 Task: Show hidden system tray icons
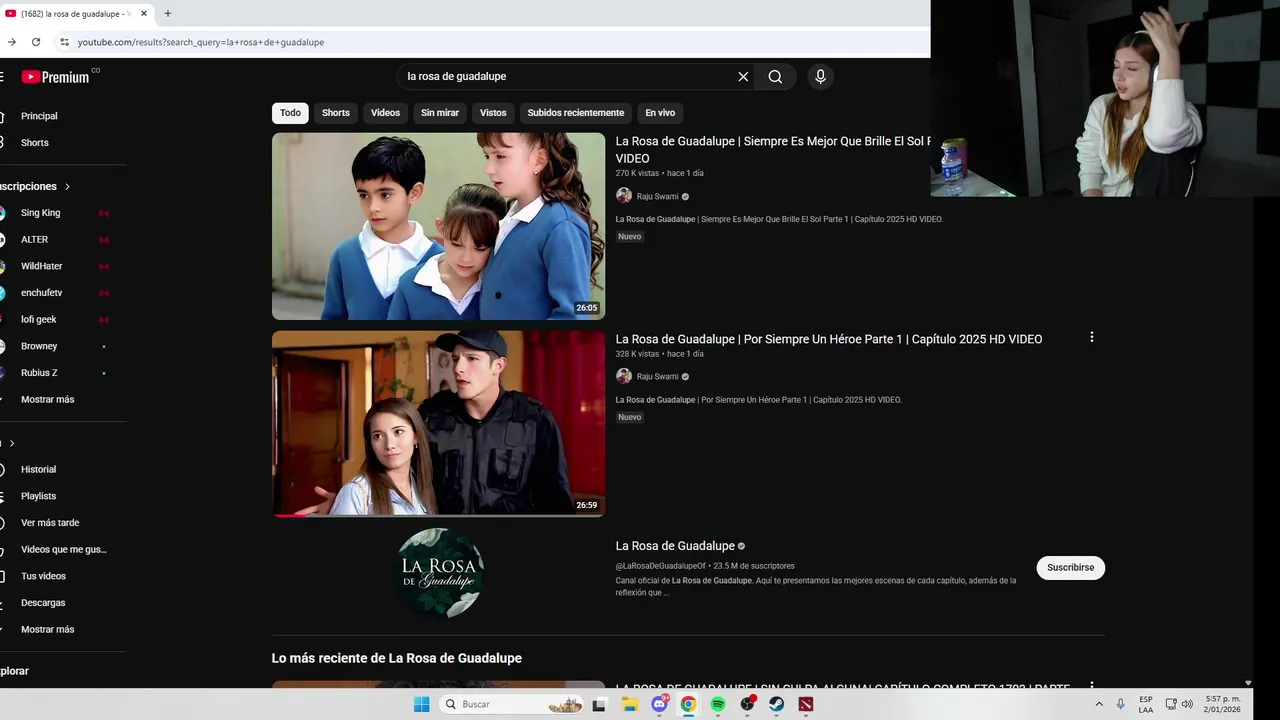1099,704
